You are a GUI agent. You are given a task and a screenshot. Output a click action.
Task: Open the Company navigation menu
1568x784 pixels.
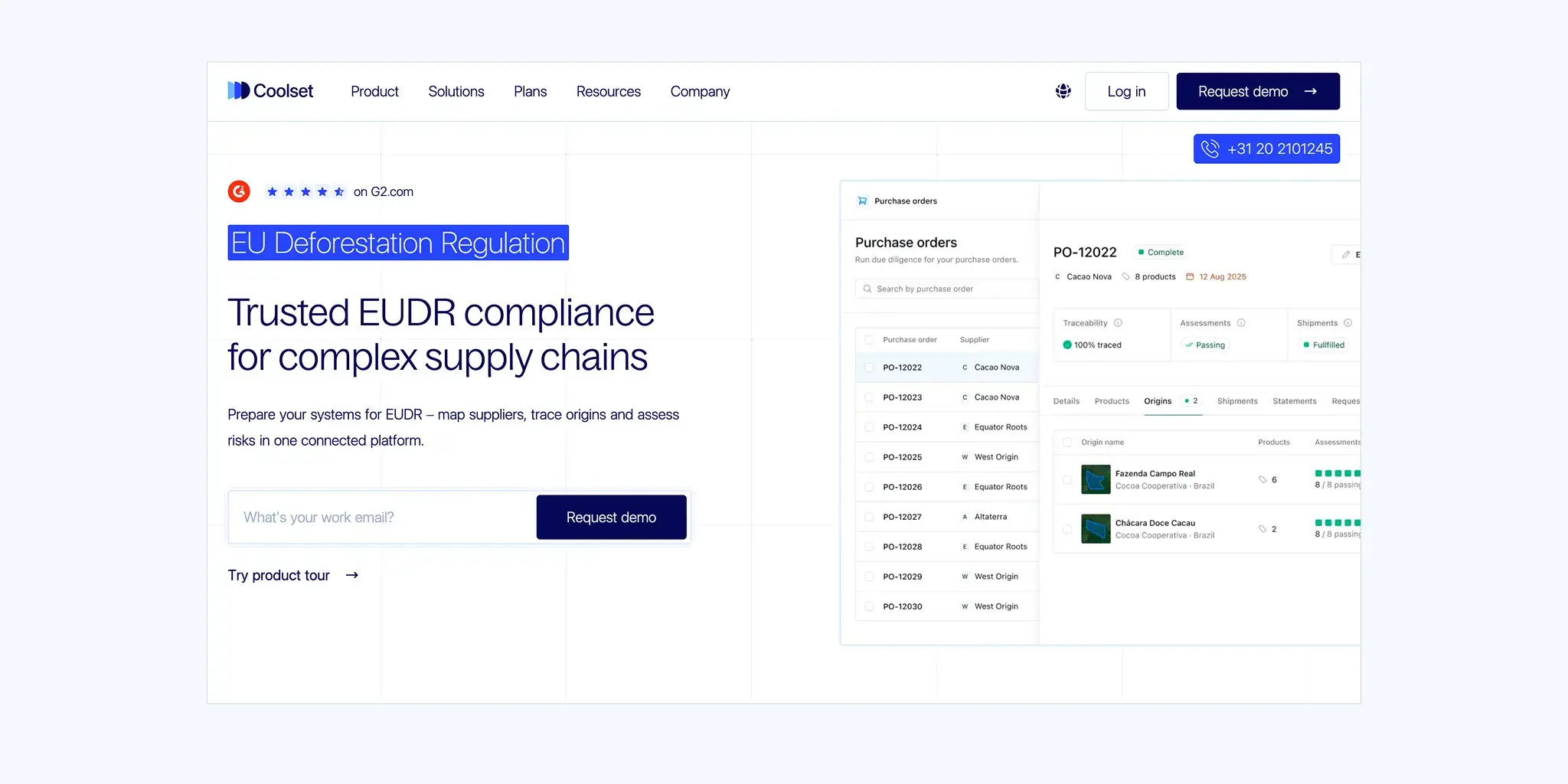coord(700,91)
